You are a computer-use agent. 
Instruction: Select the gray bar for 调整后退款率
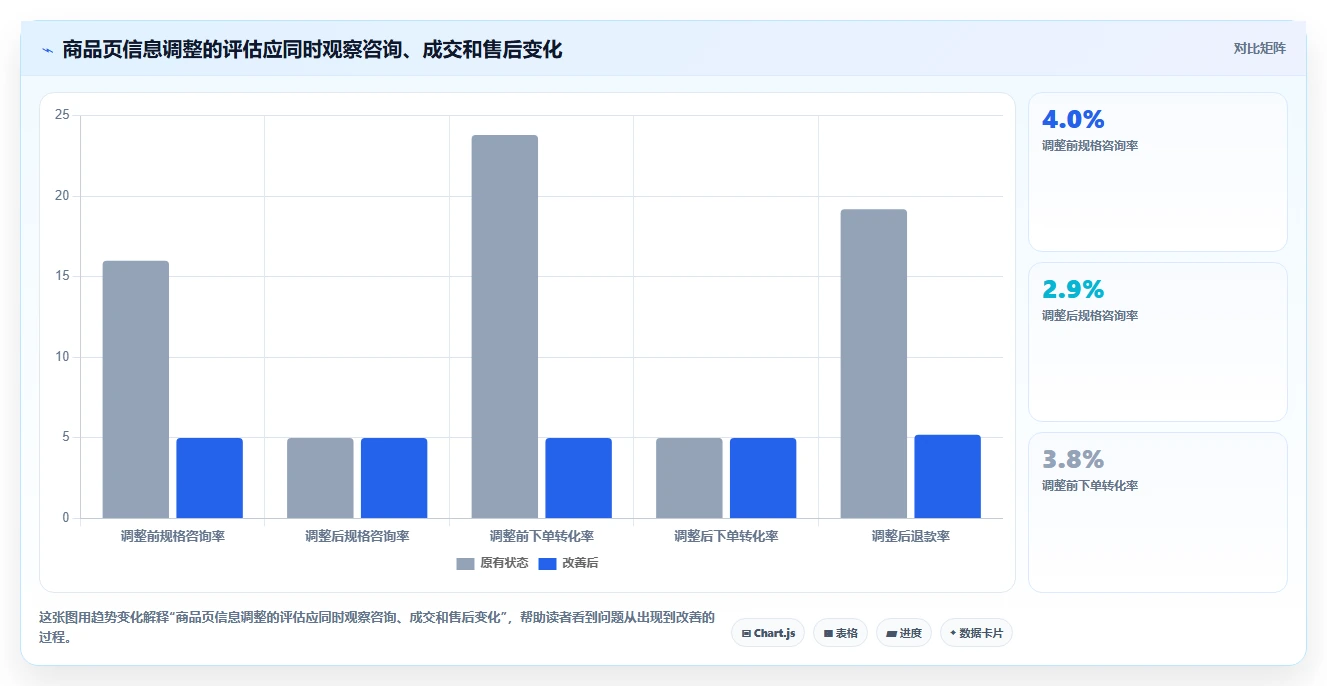874,363
